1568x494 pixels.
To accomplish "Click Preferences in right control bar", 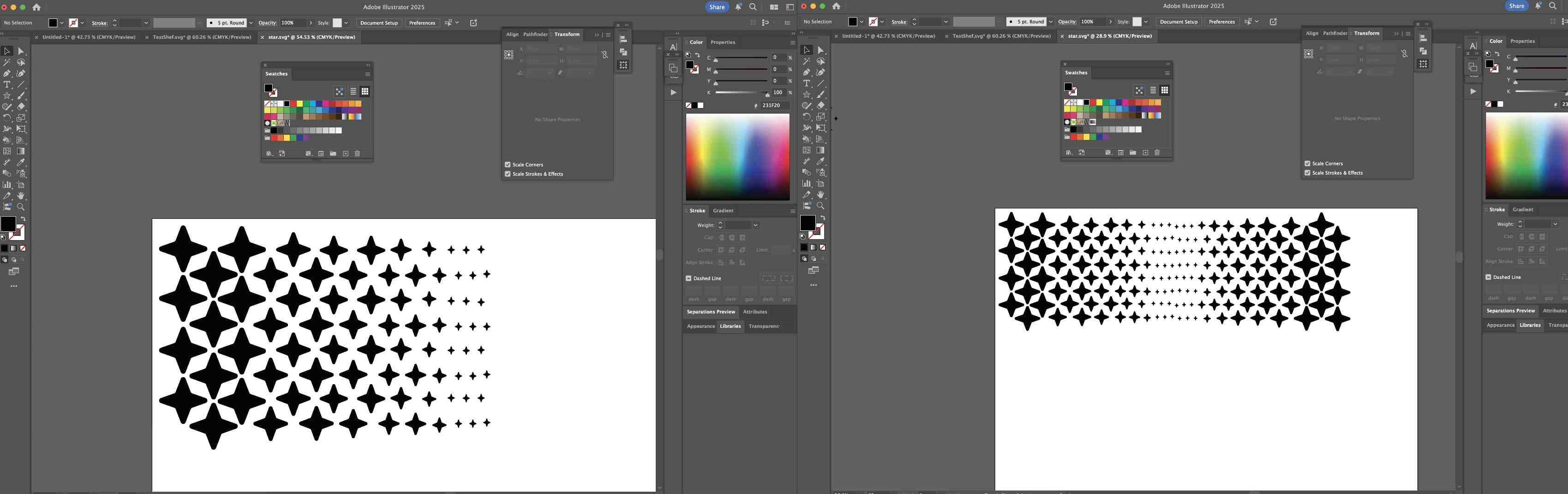I will pos(1221,21).
